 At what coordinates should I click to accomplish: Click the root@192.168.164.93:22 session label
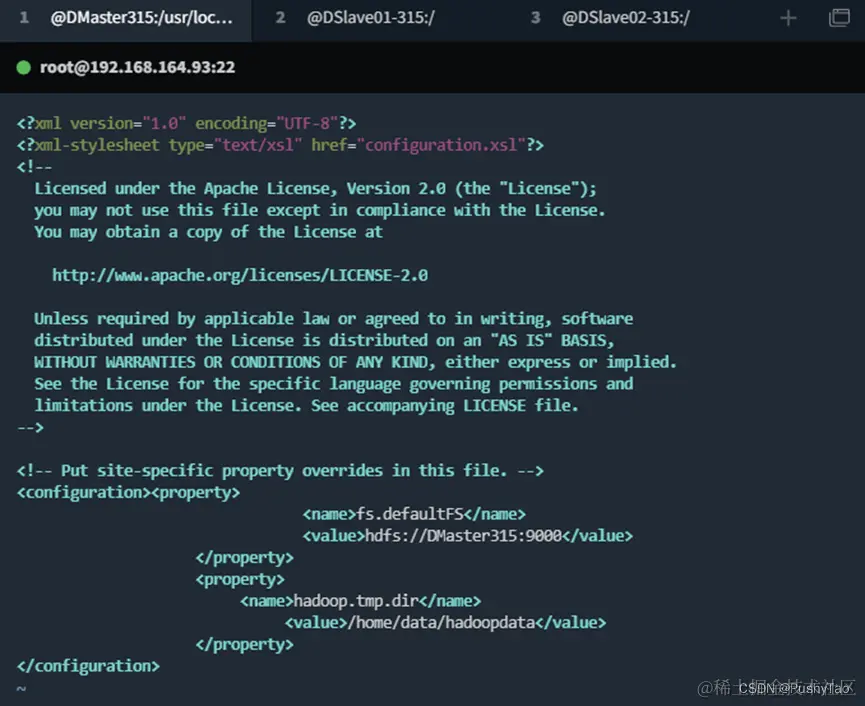137,67
